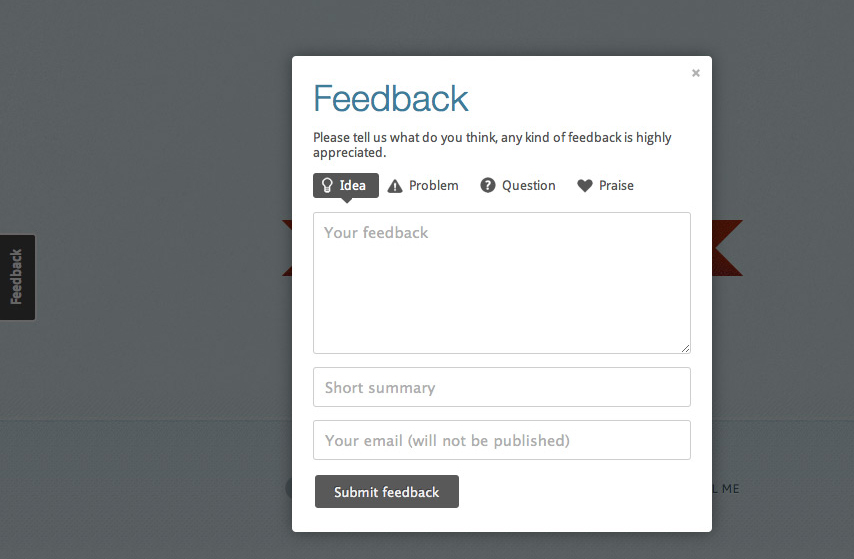Select the Idea feedback type label
This screenshot has width=854, height=559.
point(352,185)
